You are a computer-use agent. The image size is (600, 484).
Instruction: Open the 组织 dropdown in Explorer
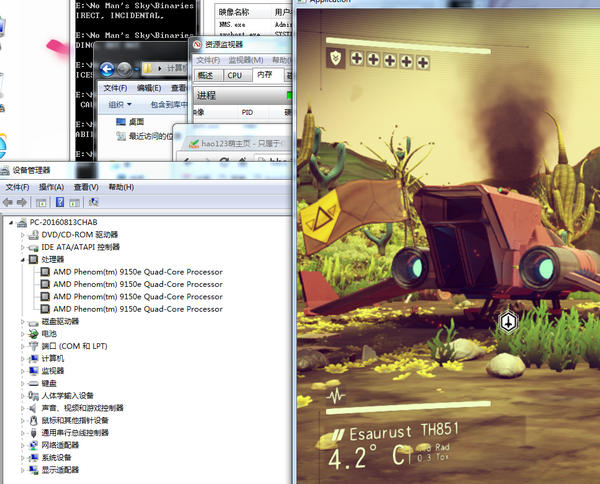tap(120, 104)
